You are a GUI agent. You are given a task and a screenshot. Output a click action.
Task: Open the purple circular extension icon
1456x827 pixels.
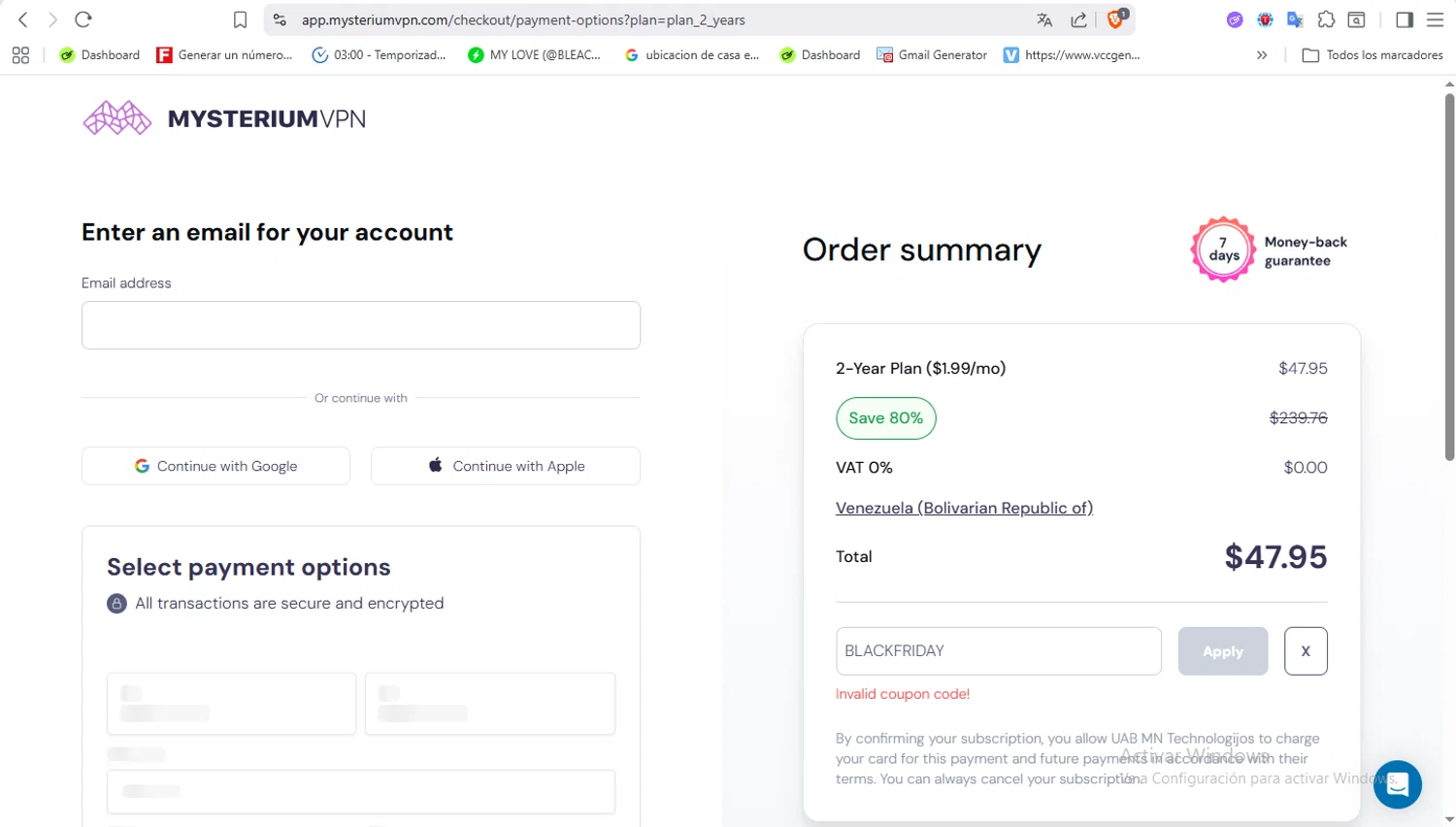pyautogui.click(x=1235, y=19)
